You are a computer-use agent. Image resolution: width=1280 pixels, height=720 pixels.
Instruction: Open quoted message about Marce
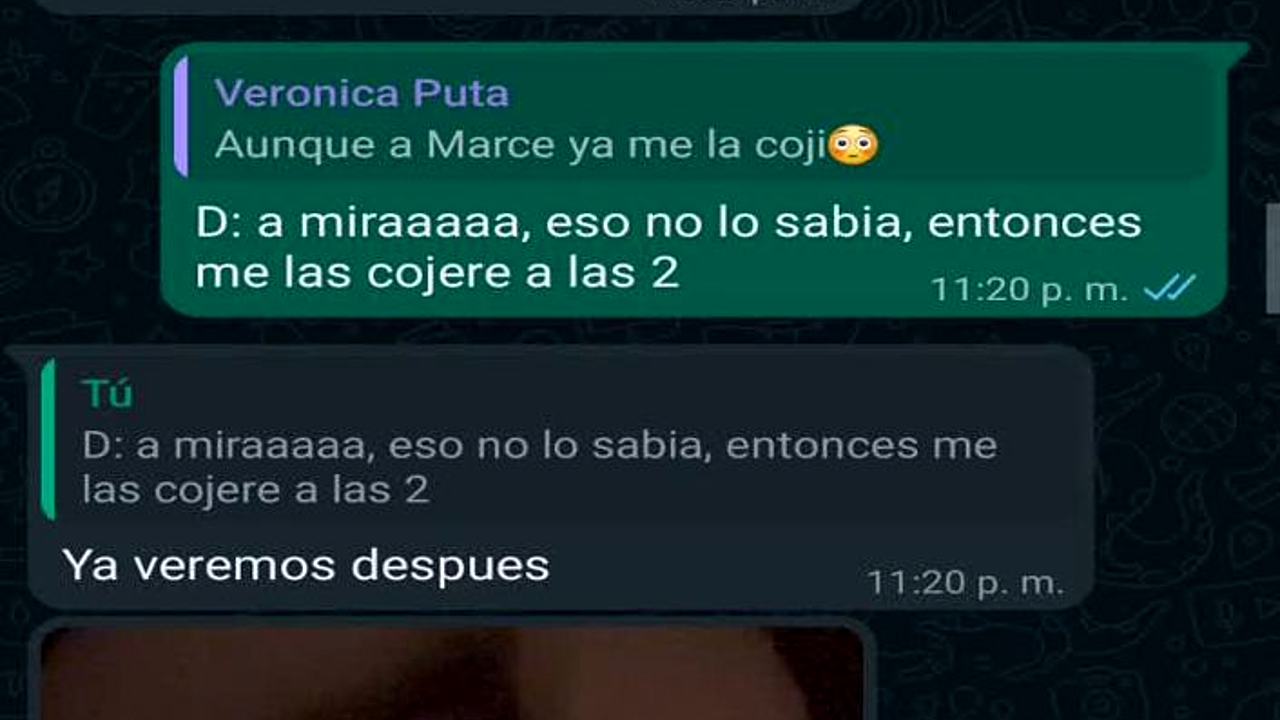tap(696, 117)
